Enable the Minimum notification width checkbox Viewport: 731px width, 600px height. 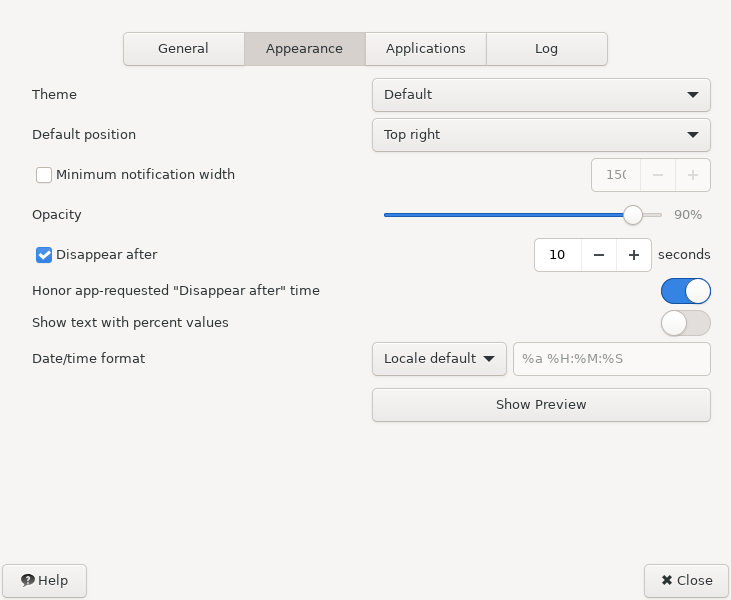click(x=44, y=175)
